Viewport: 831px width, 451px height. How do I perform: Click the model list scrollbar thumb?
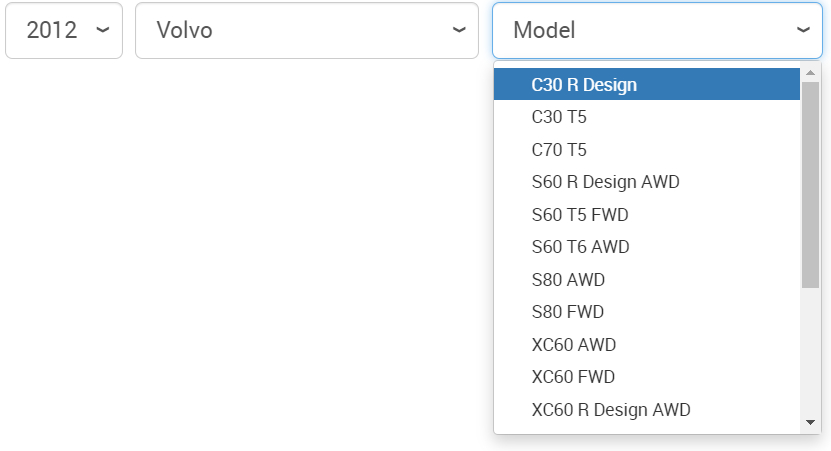[x=811, y=185]
